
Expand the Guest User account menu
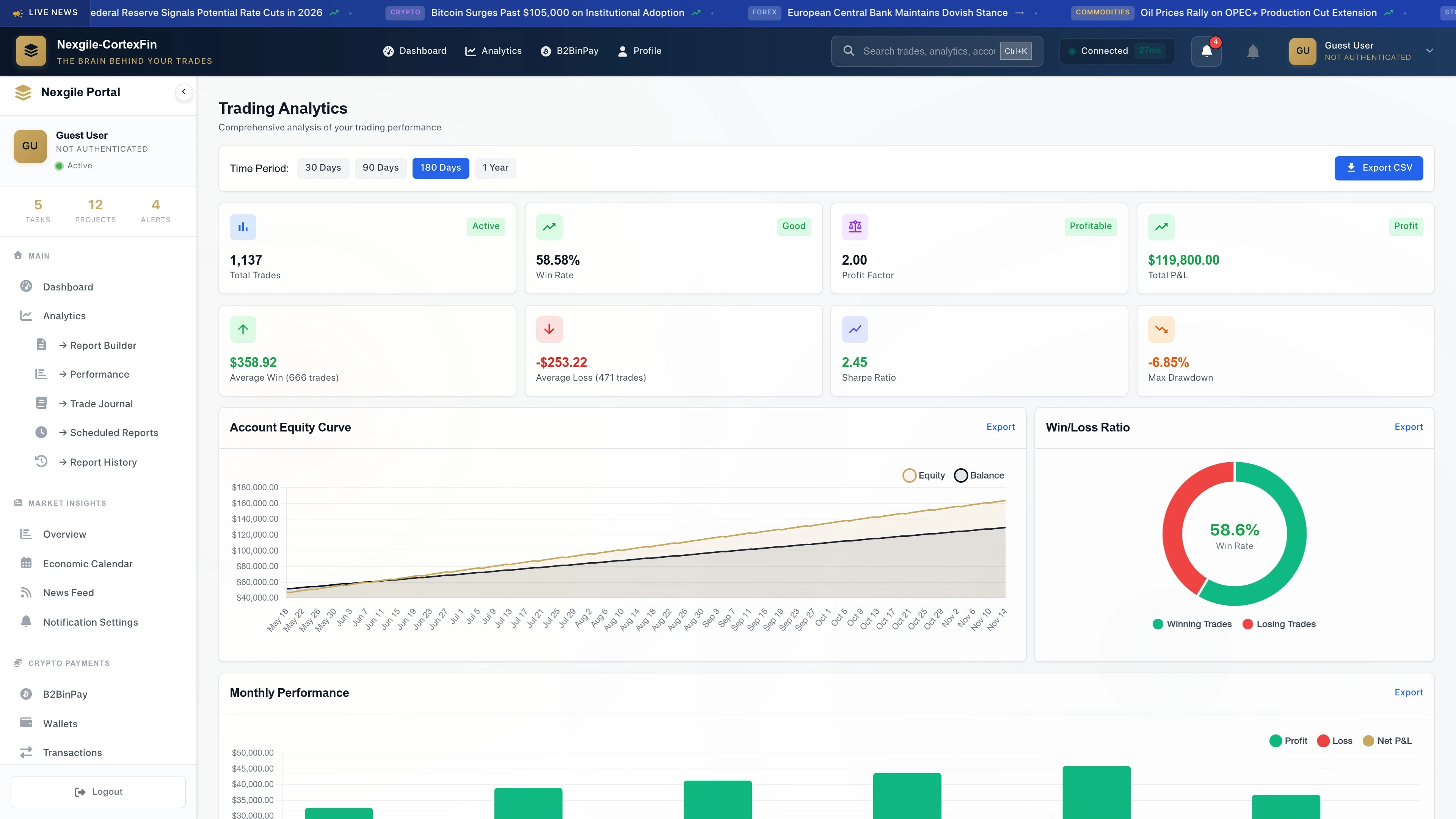(x=1430, y=51)
